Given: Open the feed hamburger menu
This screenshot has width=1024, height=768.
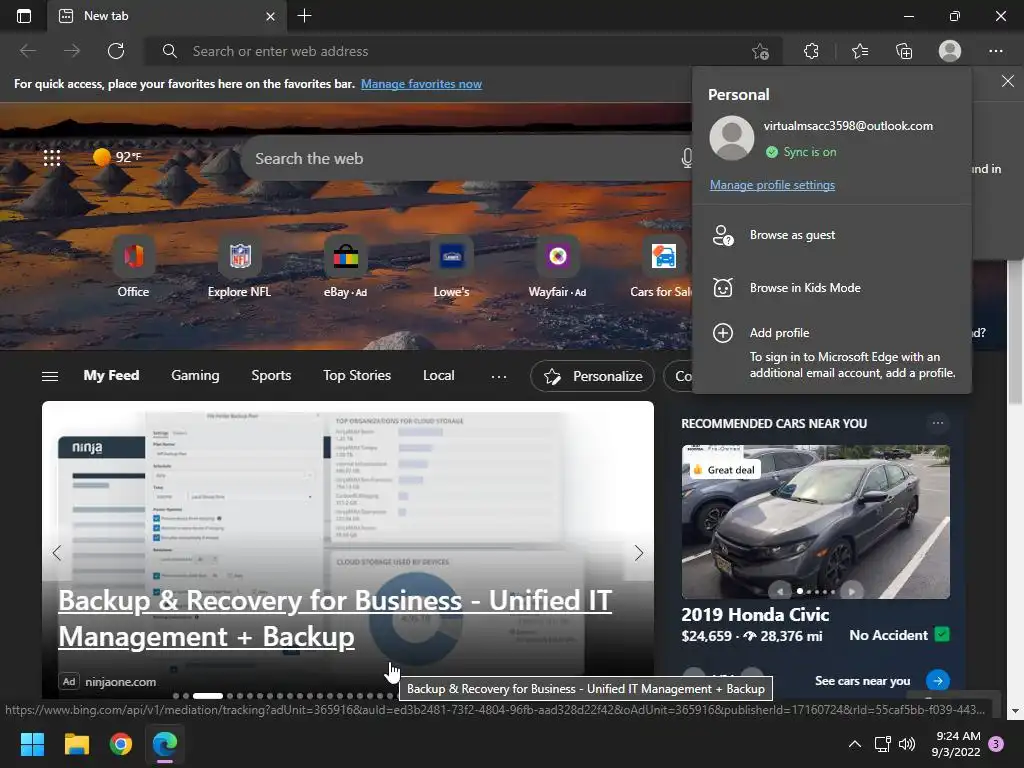Looking at the screenshot, I should coord(50,376).
